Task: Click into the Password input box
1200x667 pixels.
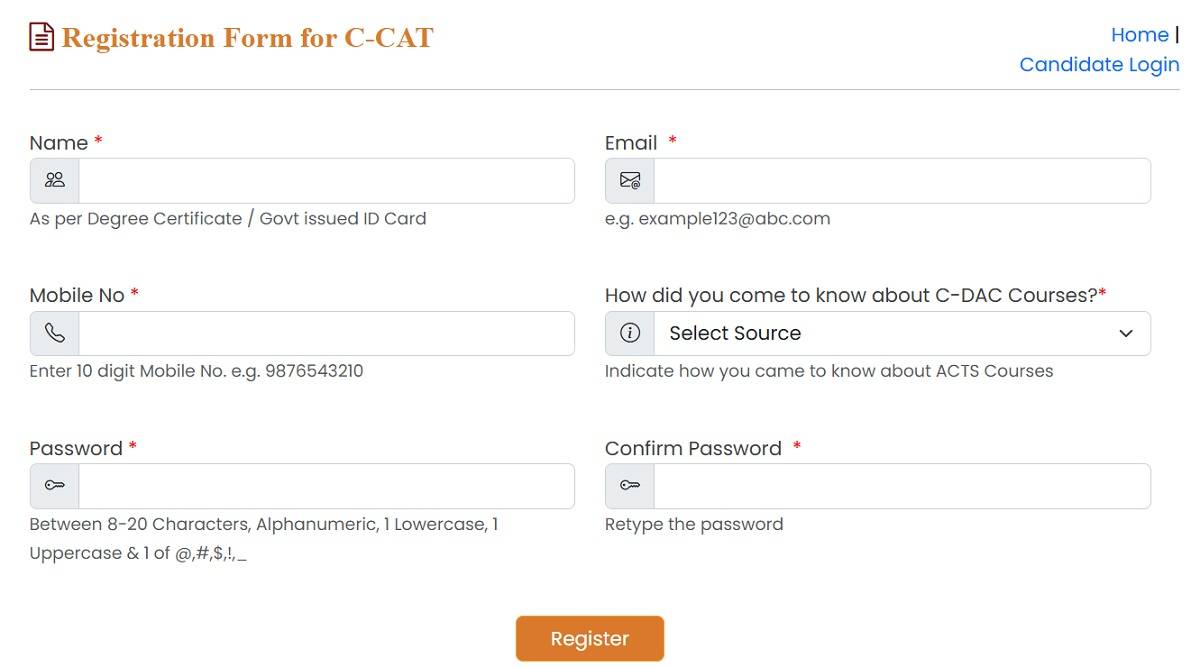Action: pyautogui.click(x=326, y=486)
